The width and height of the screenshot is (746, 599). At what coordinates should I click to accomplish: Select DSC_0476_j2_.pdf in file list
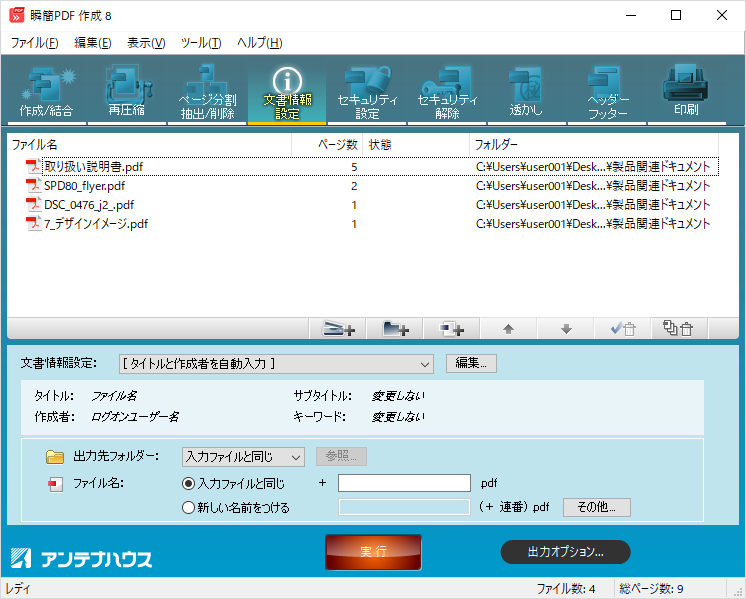[89, 205]
